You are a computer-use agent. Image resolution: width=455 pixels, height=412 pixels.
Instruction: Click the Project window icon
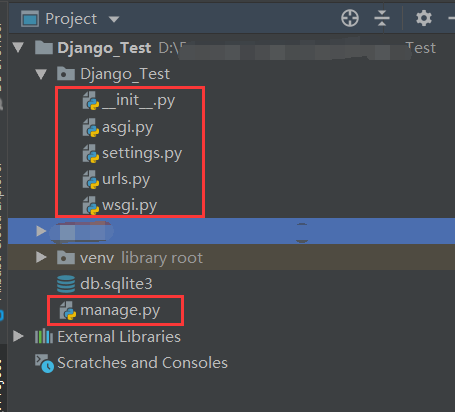coord(30,19)
